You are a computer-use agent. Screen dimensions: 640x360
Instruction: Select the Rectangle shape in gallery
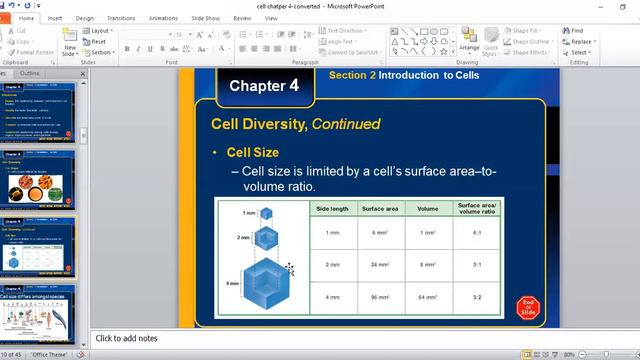point(424,31)
